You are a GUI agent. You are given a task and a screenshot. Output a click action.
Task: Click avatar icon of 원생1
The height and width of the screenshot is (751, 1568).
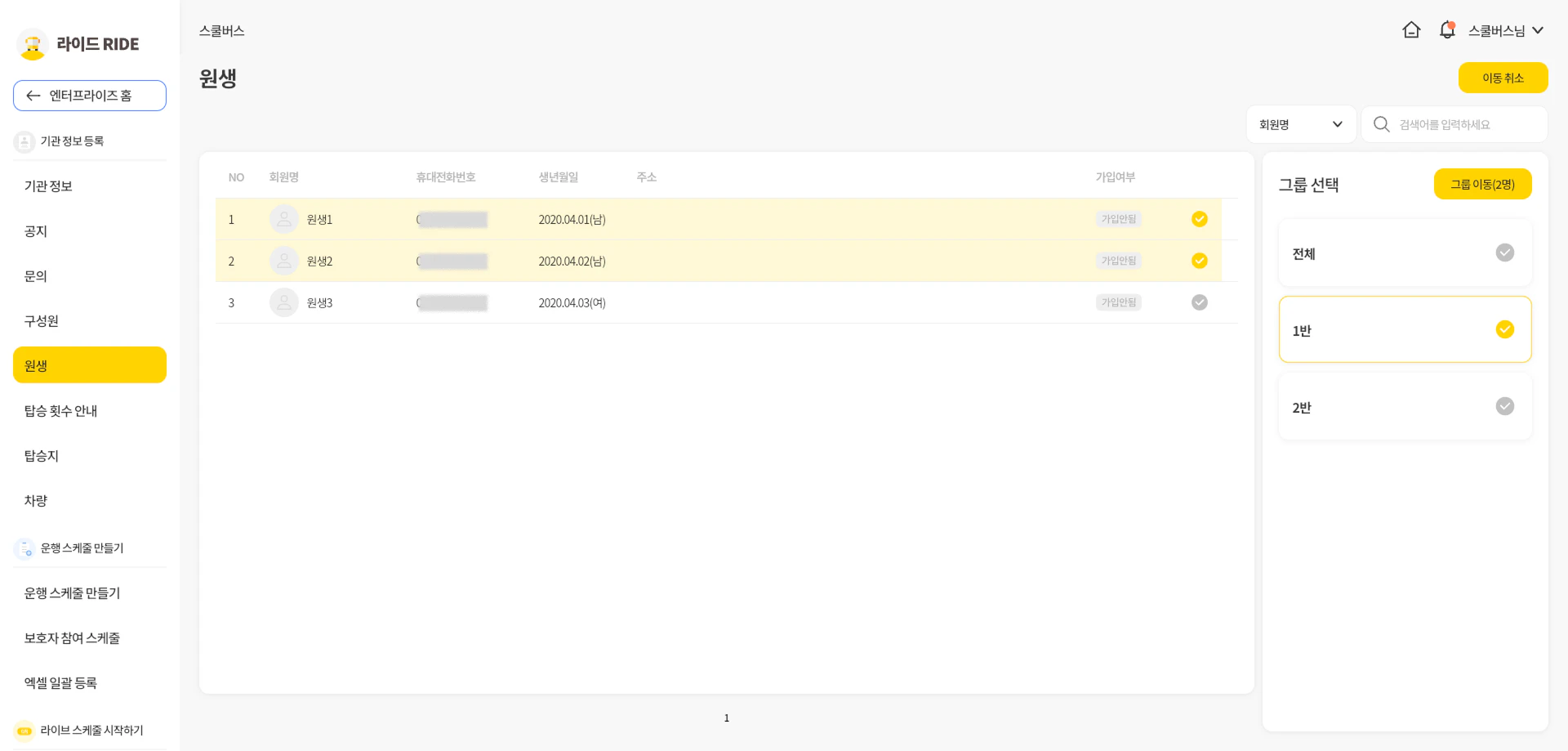(283, 219)
